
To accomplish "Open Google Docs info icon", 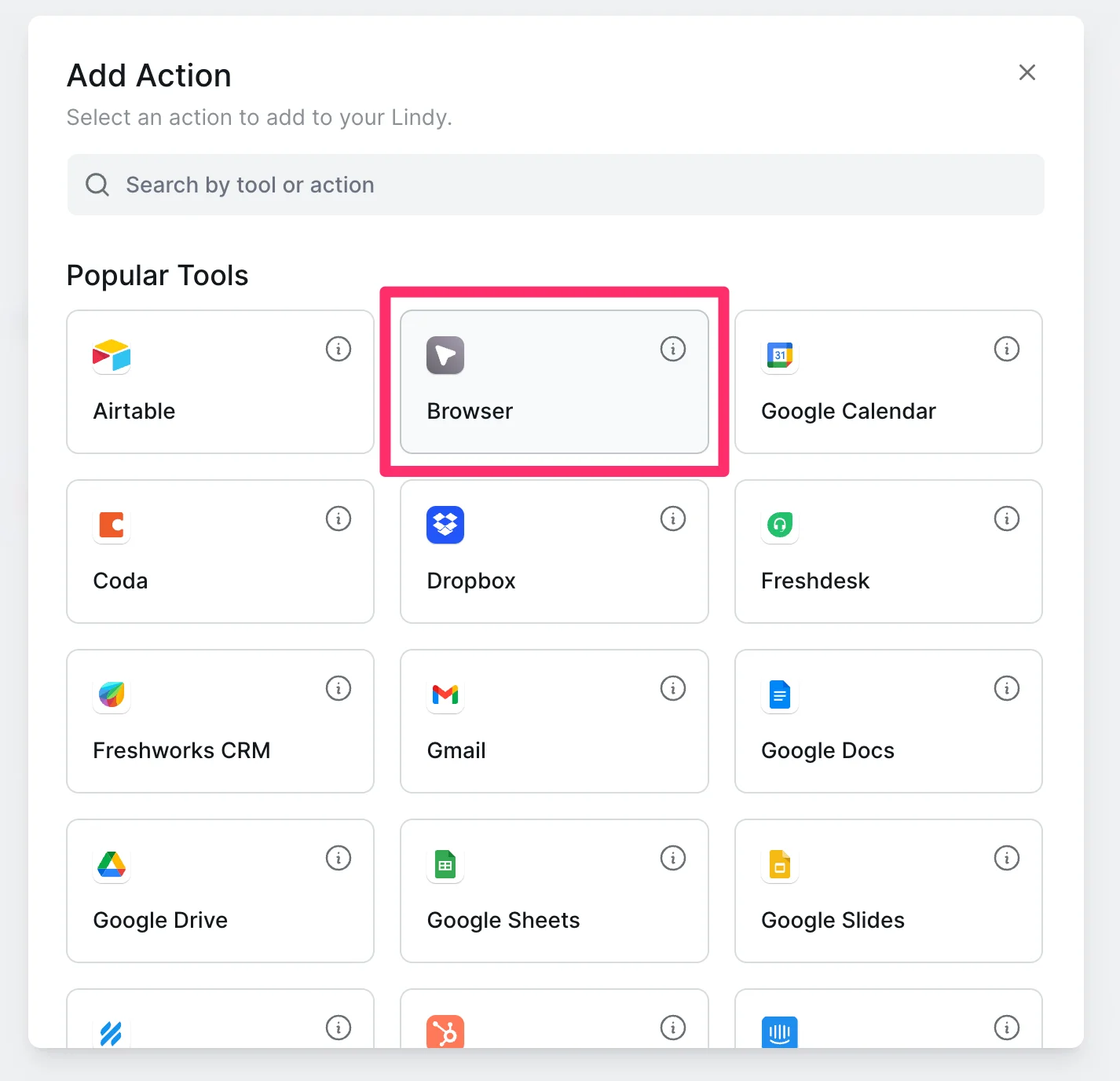I will click(x=1007, y=688).
